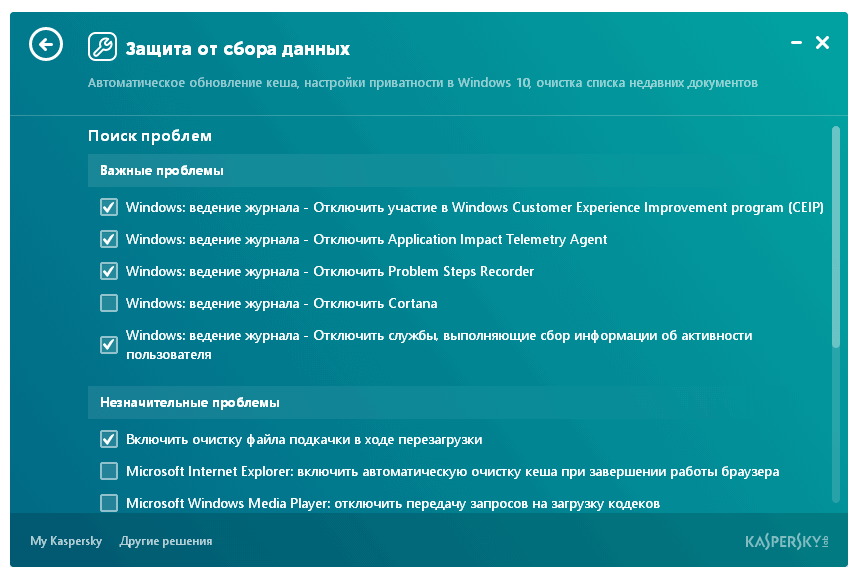Uncheck the Windows CEIP participation option
Viewport: 857px width, 579px height.
(109, 208)
